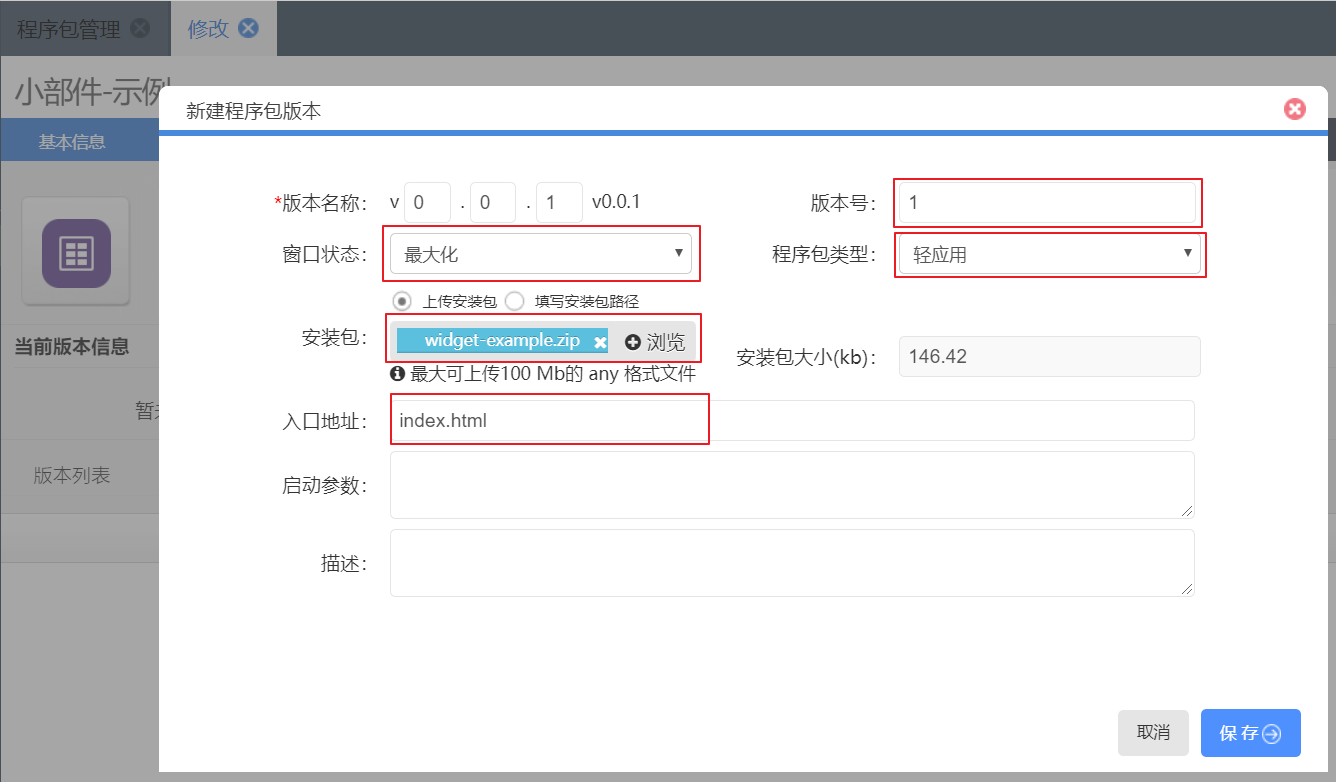Open the 程序包类型 dropdown showing 轻应用
The image size is (1336, 782).
coord(1049,254)
